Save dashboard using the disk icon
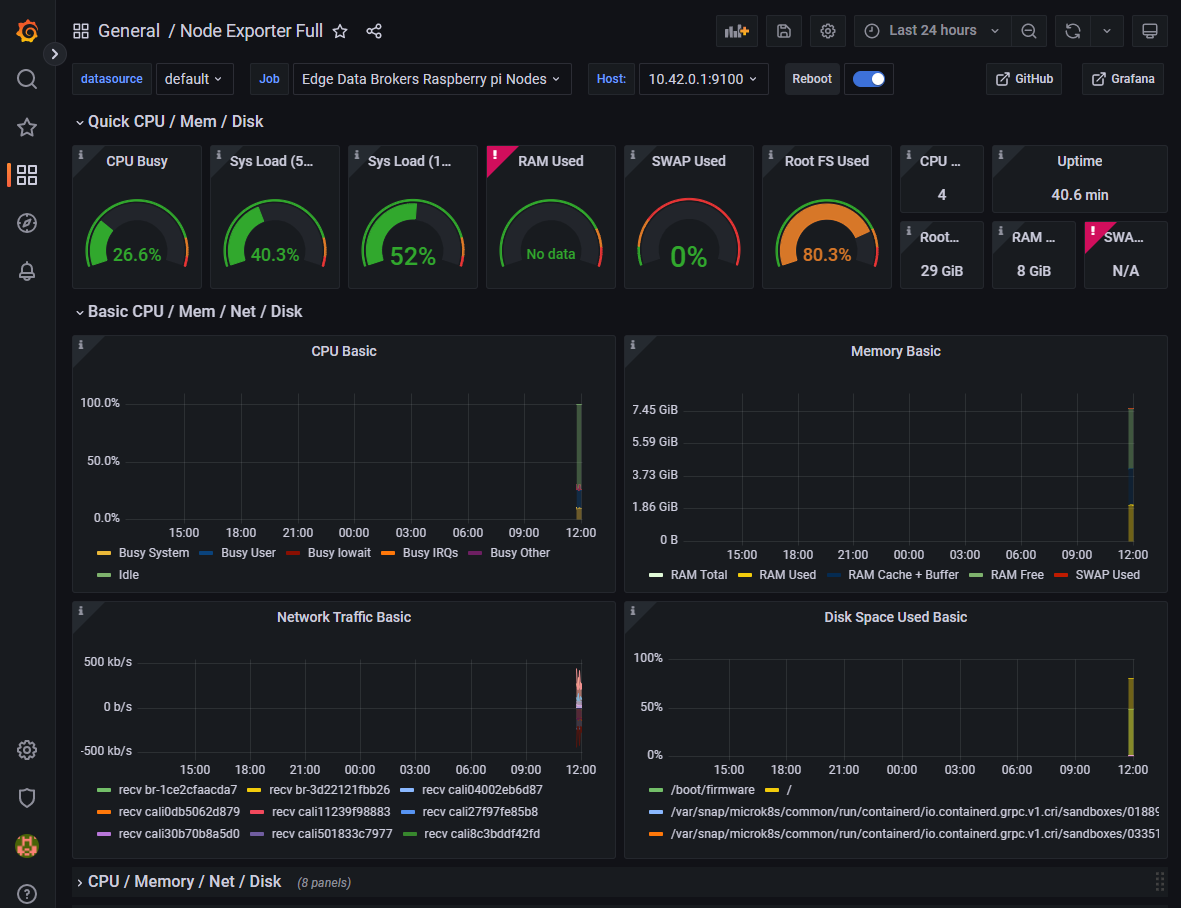Image resolution: width=1181 pixels, height=908 pixels. pyautogui.click(x=783, y=31)
